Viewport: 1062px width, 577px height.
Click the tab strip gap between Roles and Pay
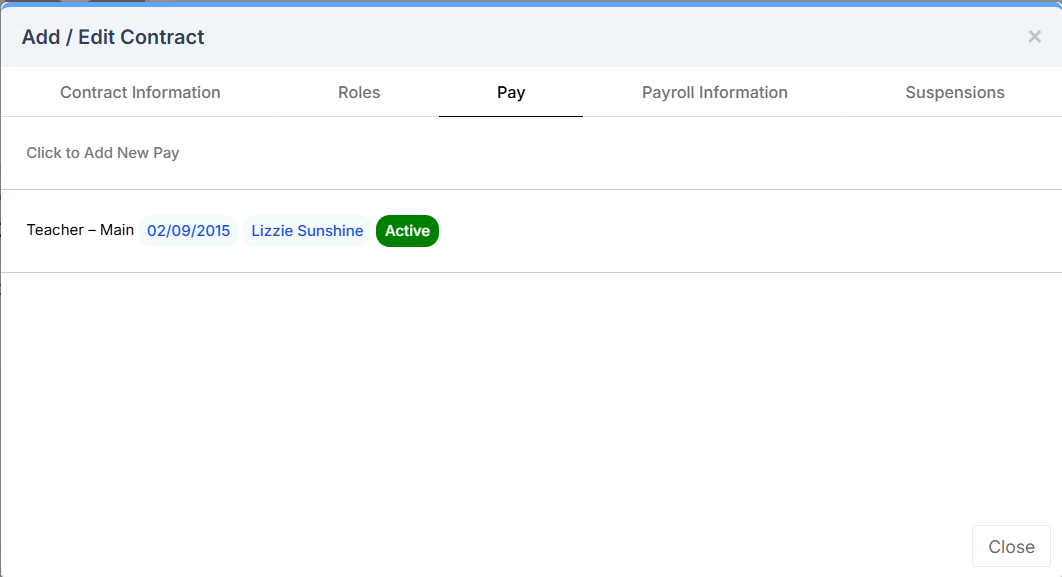pyautogui.click(x=420, y=92)
